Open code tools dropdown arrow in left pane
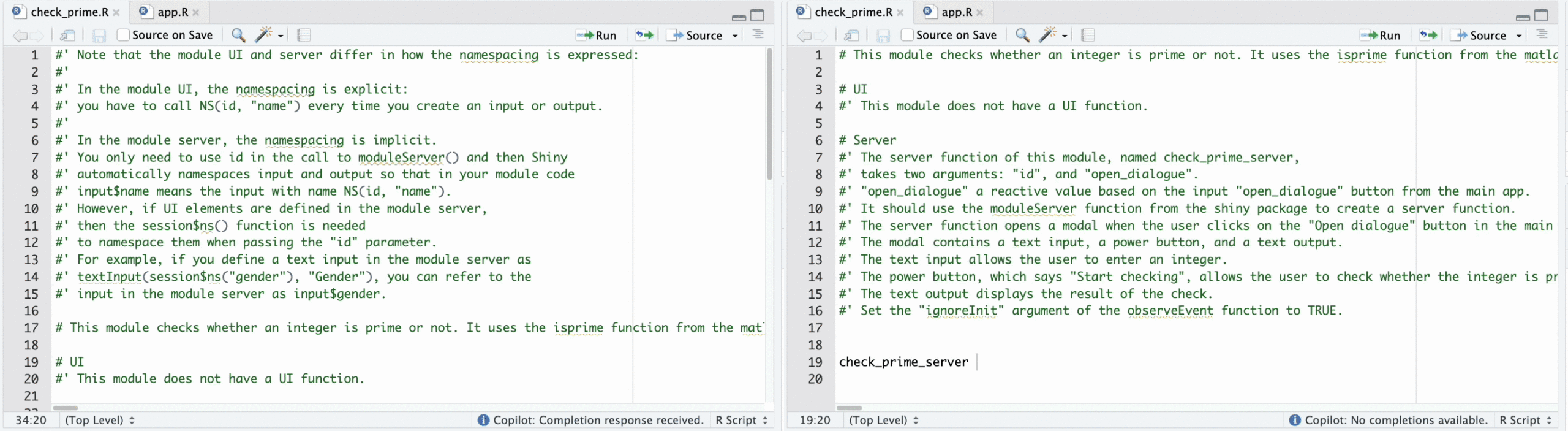1568x431 pixels. (281, 36)
